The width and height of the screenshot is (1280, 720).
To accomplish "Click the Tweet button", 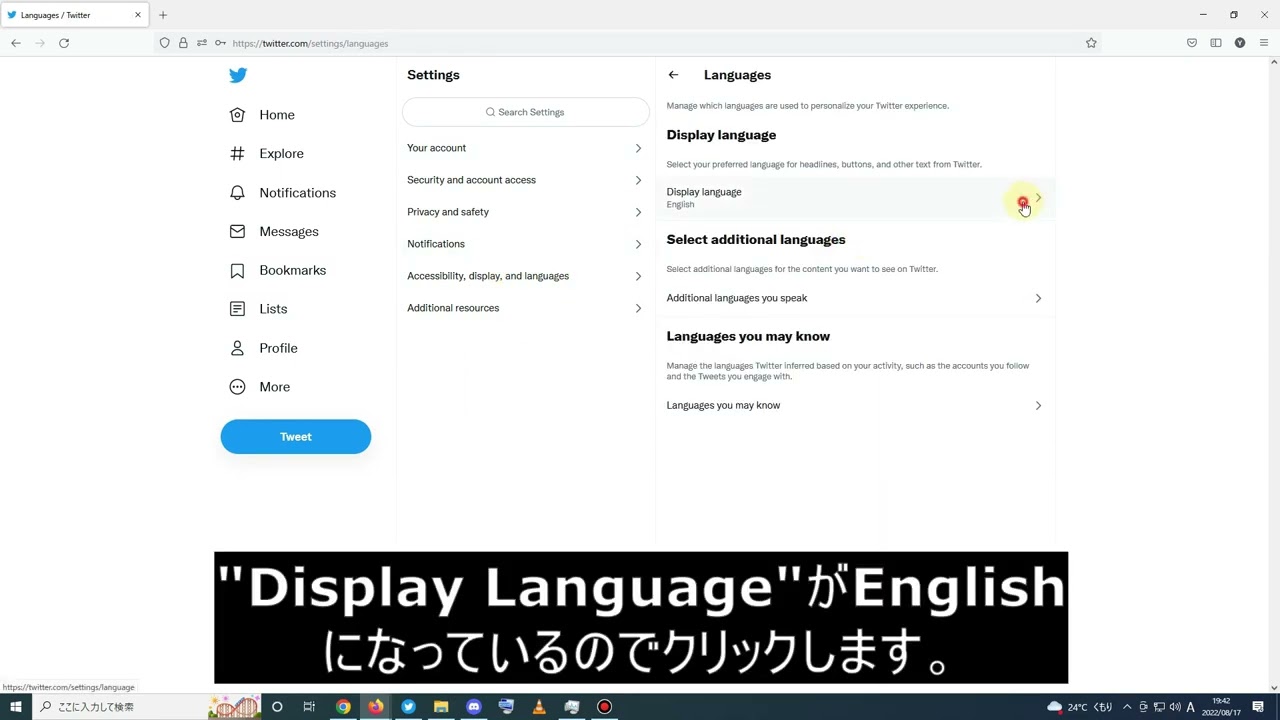I will click(296, 437).
